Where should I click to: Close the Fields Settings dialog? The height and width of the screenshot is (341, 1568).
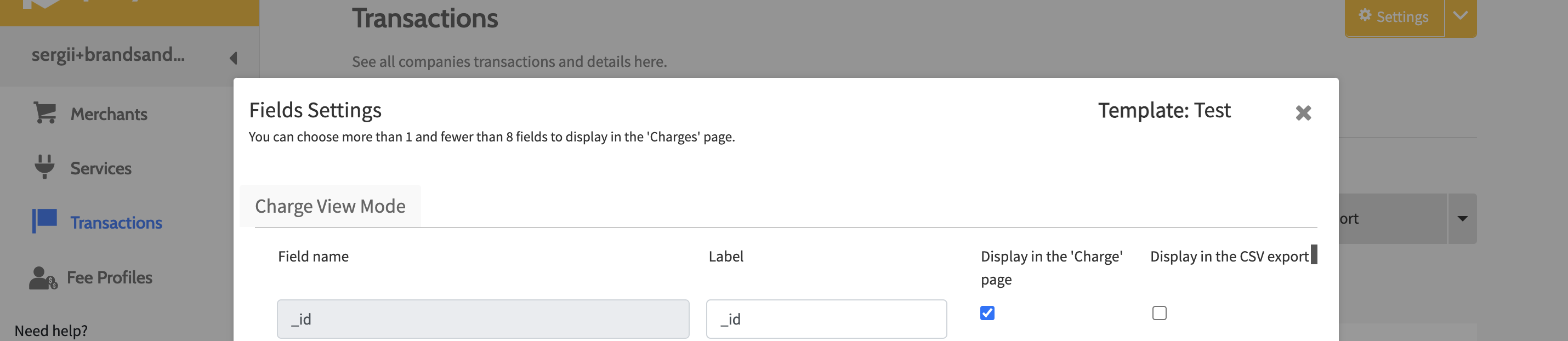(x=1303, y=112)
